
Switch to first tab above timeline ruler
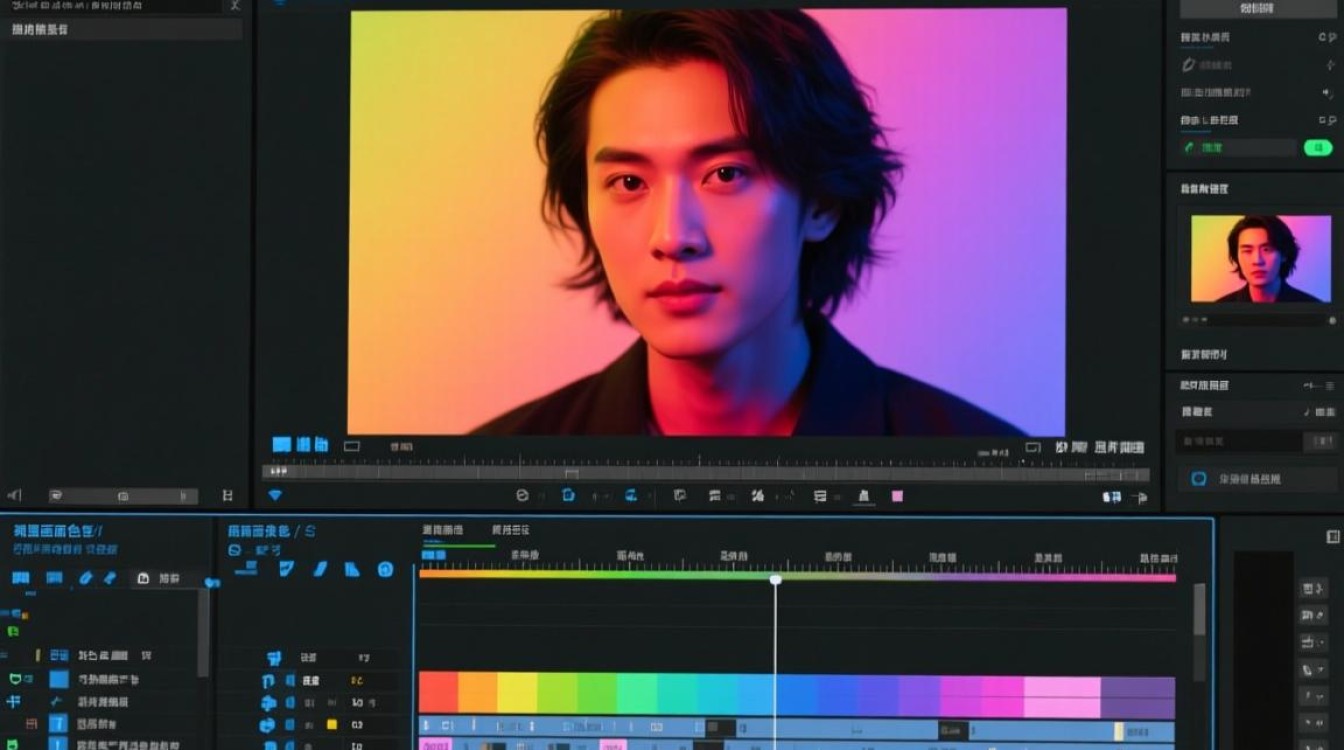(443, 529)
